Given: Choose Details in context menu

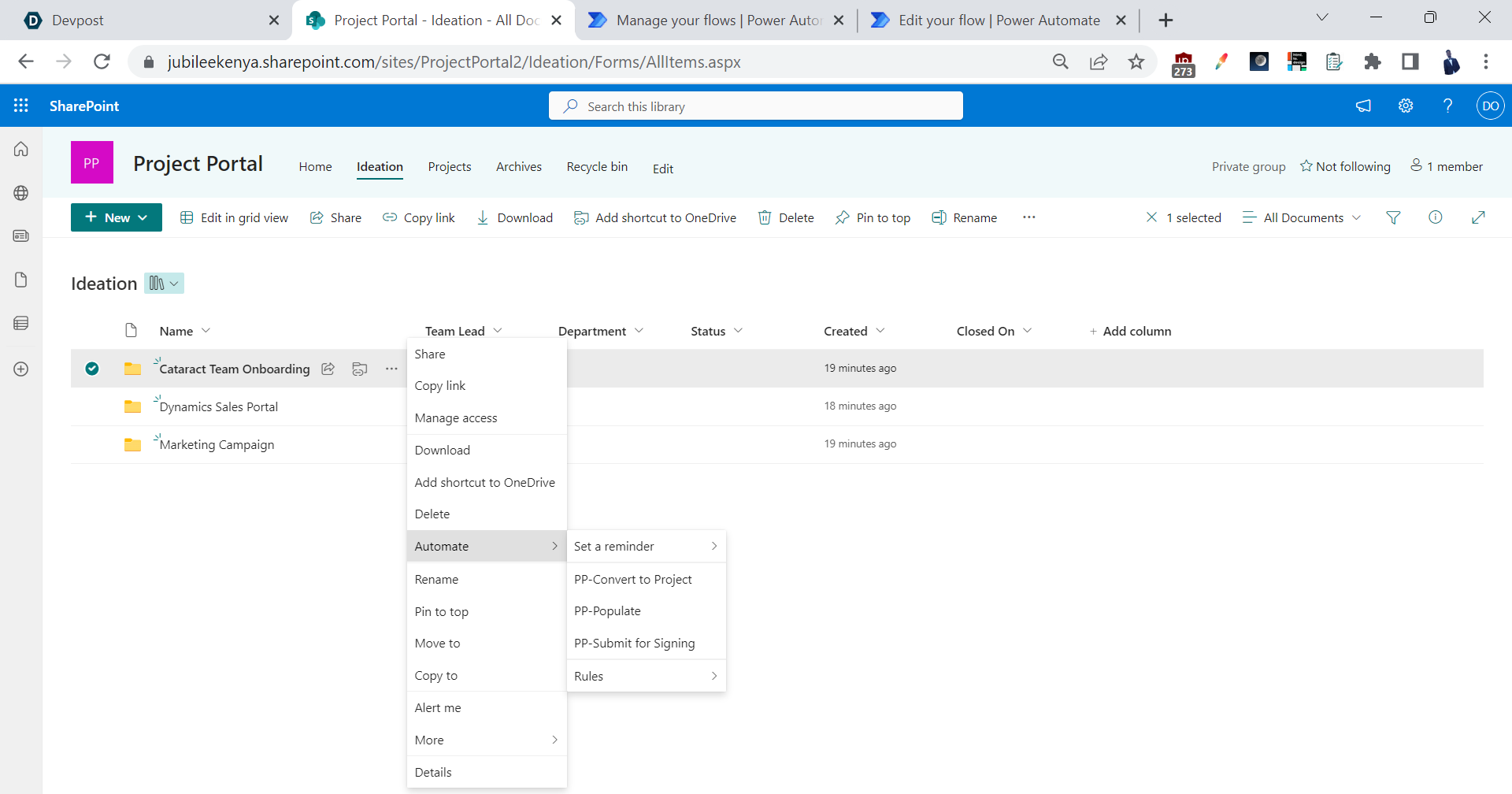Looking at the screenshot, I should pyautogui.click(x=487, y=772).
